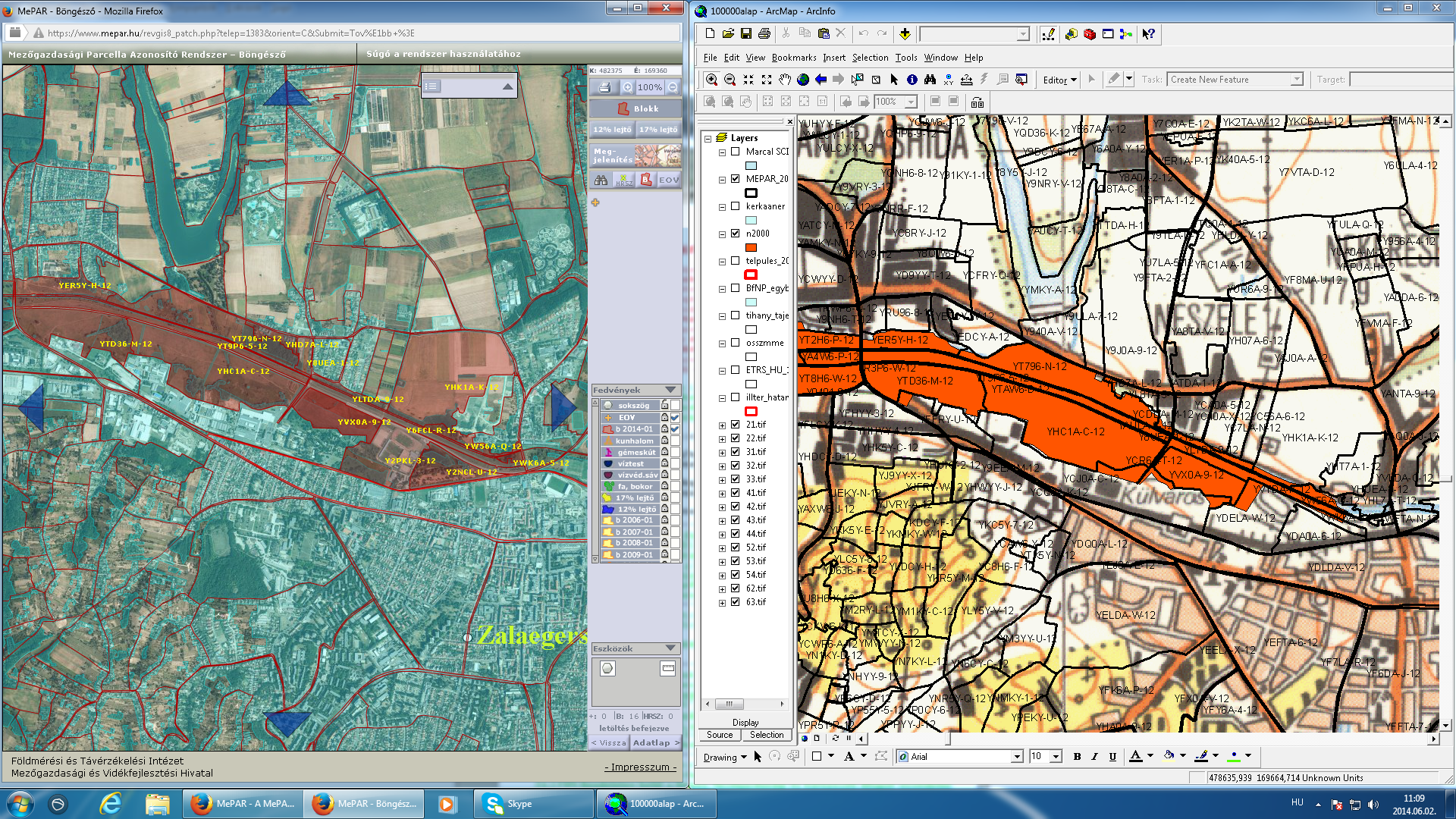1456x819 pixels.
Task: Toggle the MEPAR_20 layer checkbox
Action: [735, 179]
